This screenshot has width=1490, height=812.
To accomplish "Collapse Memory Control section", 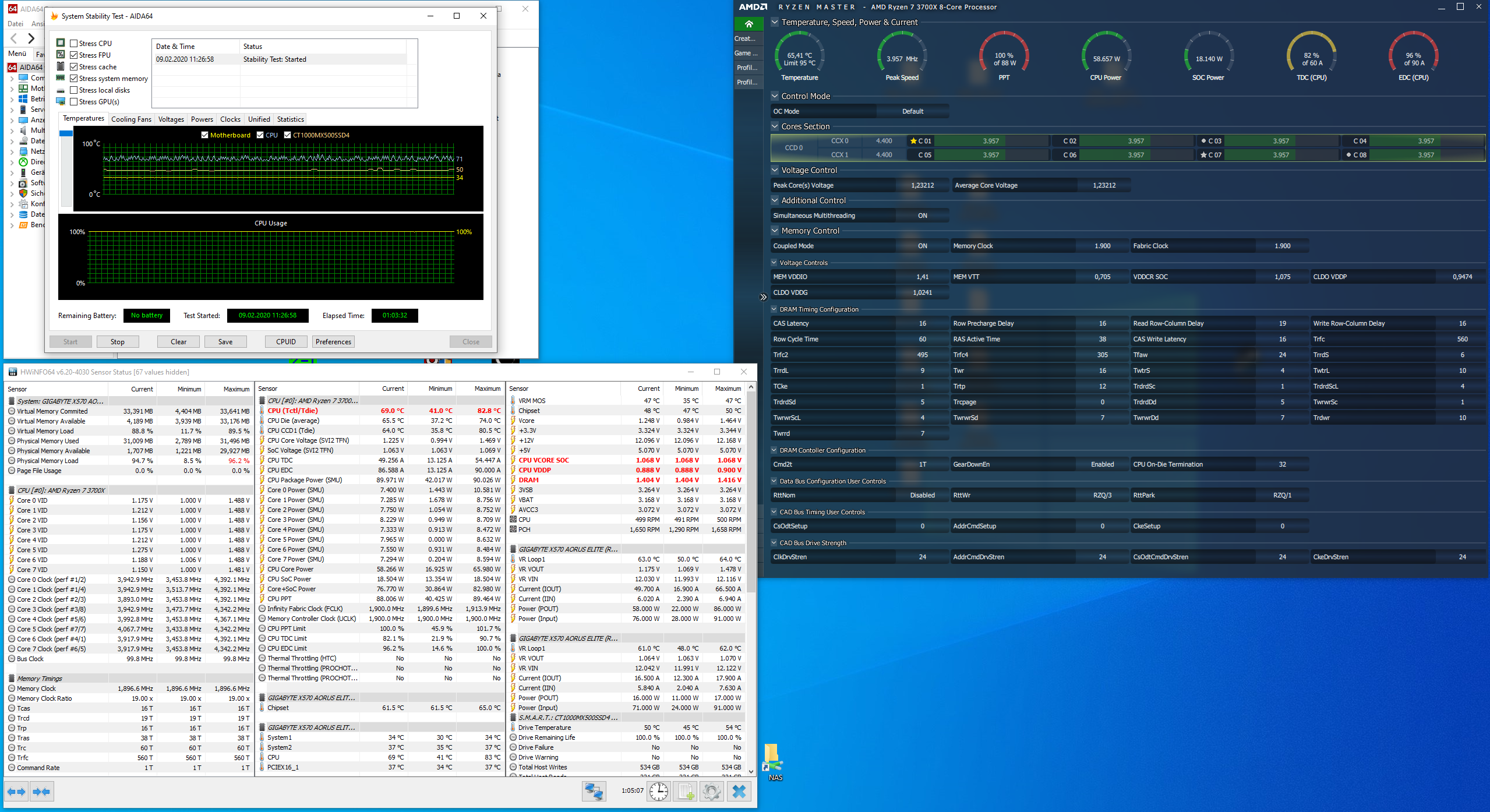I will click(775, 231).
